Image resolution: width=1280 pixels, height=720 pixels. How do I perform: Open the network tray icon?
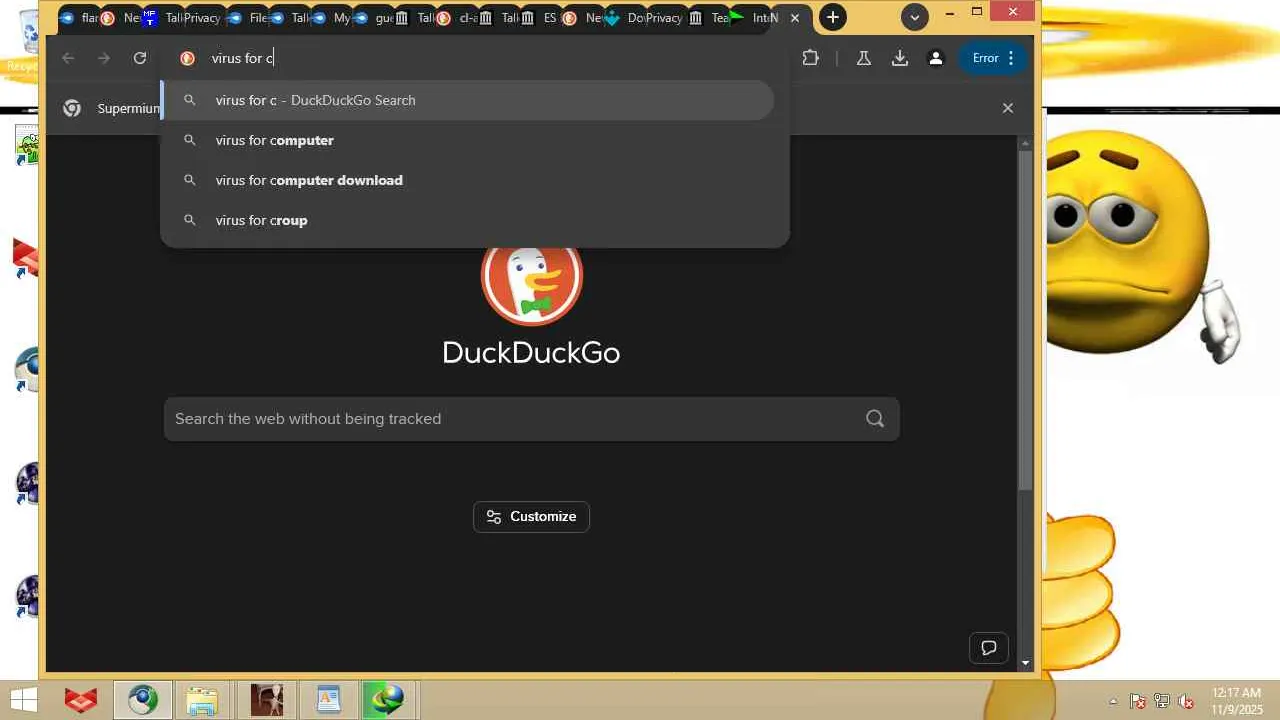tap(1162, 701)
